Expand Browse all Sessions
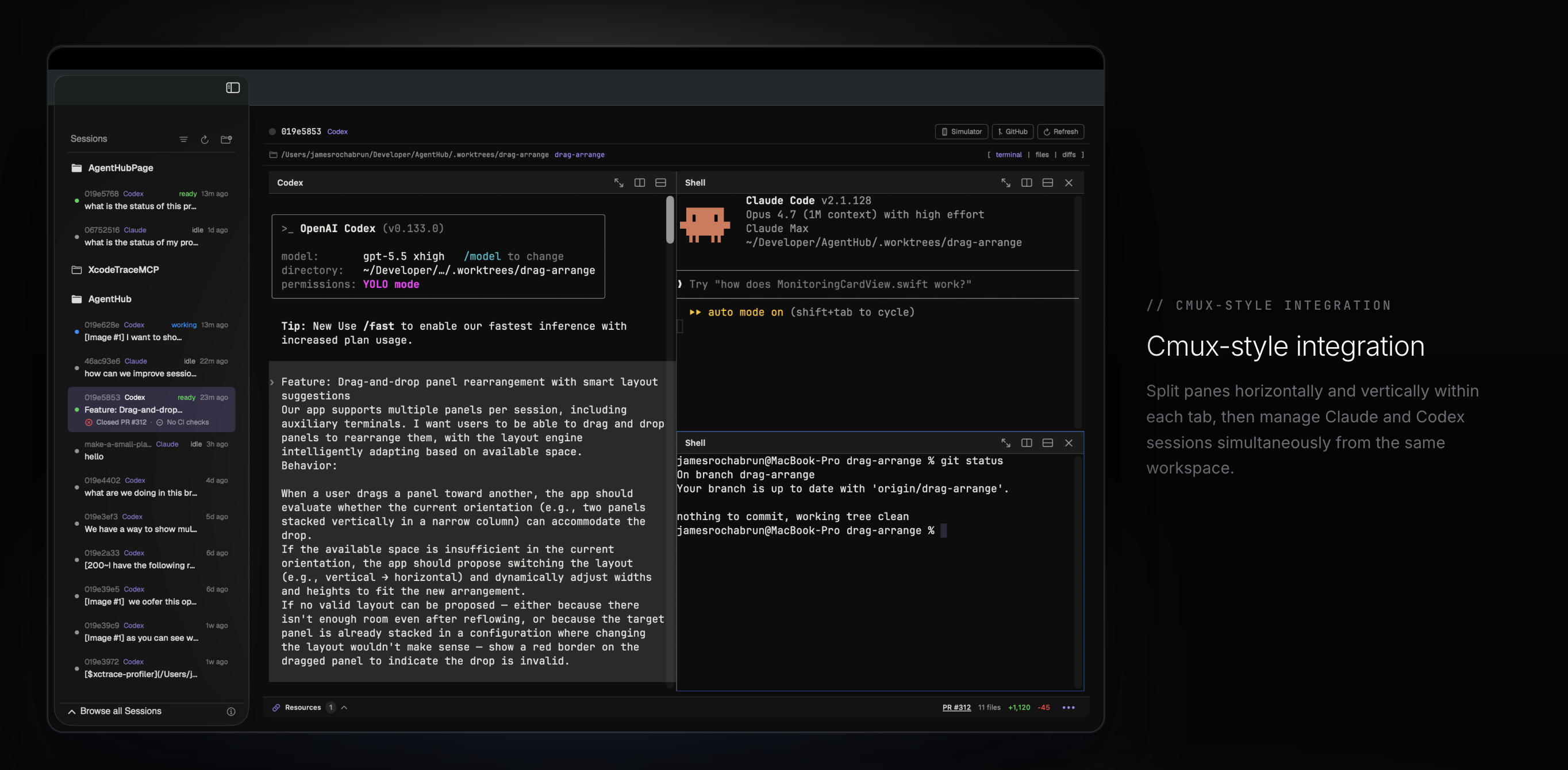 tap(114, 711)
